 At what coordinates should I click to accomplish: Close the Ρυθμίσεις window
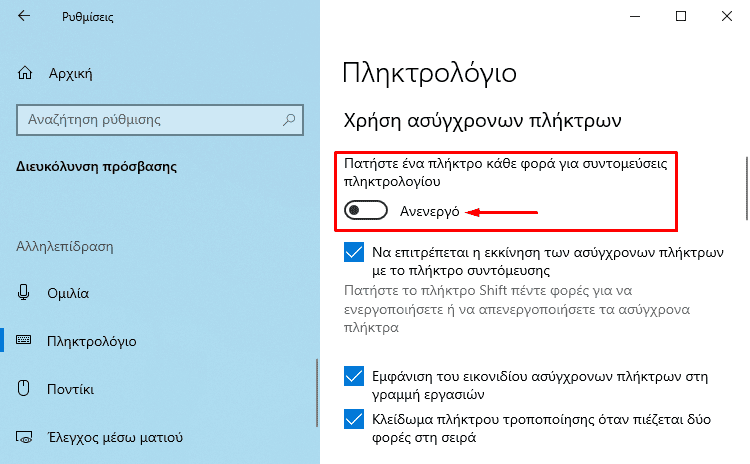point(727,16)
